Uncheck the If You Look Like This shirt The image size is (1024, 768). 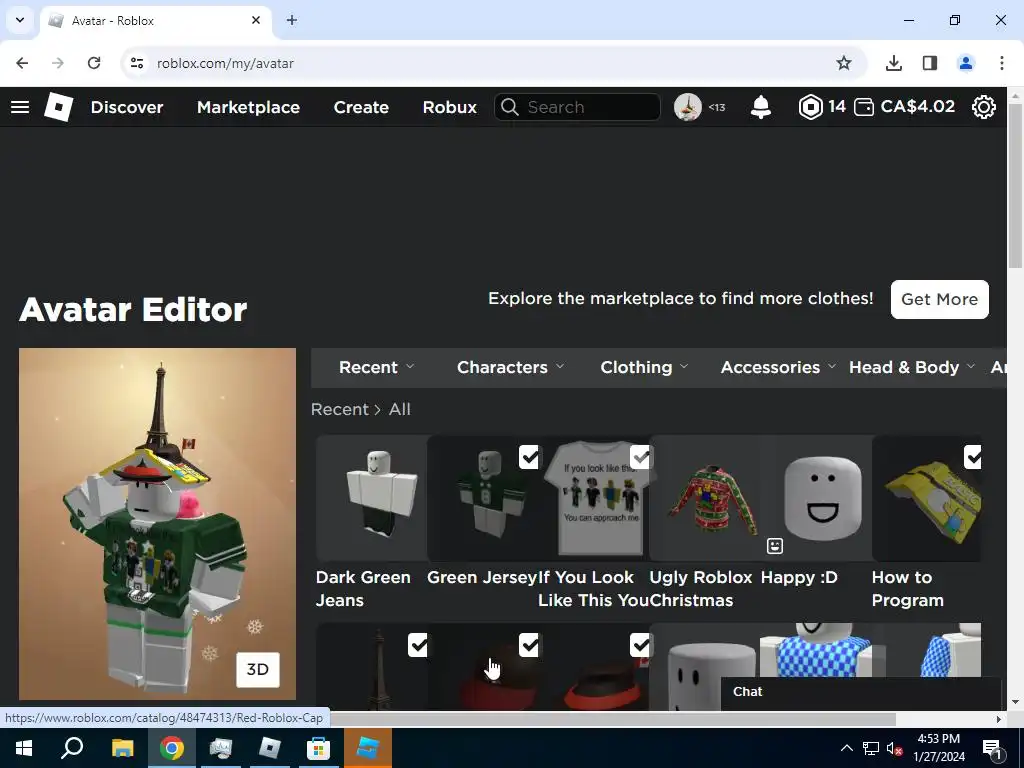tap(641, 457)
